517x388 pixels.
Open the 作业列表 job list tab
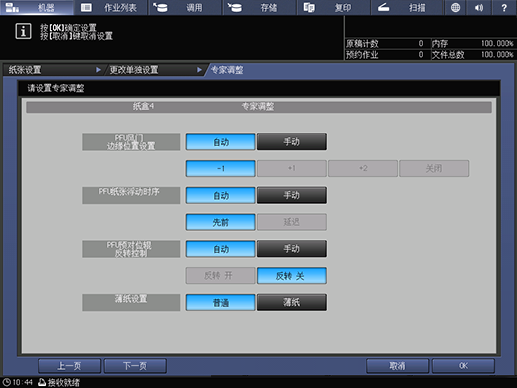[111, 7]
